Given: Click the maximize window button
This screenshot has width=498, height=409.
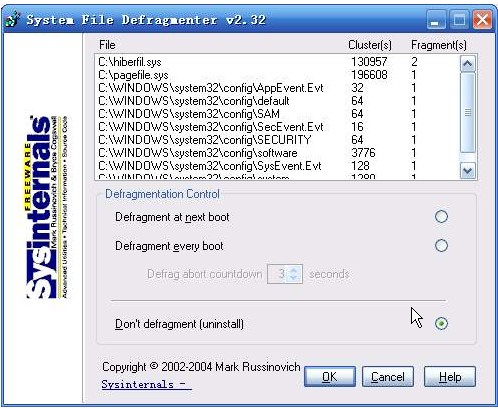Looking at the screenshot, I should click(459, 20).
